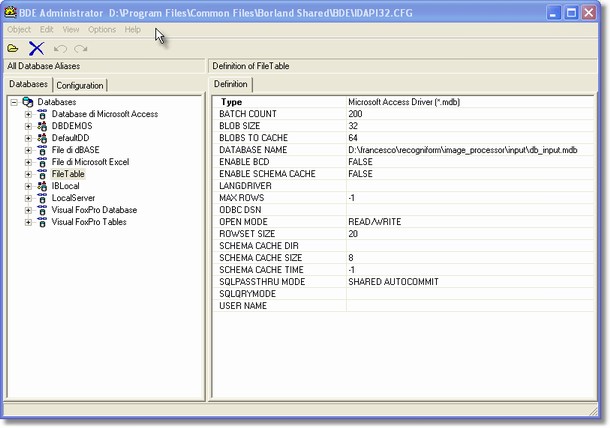Screen dimensions: 610x428
Task: Click the IBLocal alias icon
Action: (42, 186)
